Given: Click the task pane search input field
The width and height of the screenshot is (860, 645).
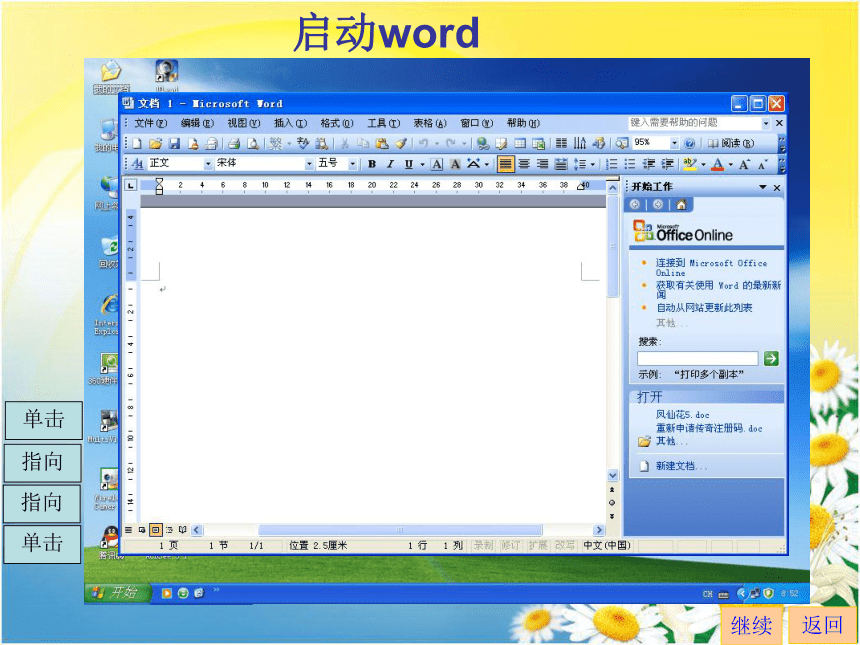Looking at the screenshot, I should 697,359.
